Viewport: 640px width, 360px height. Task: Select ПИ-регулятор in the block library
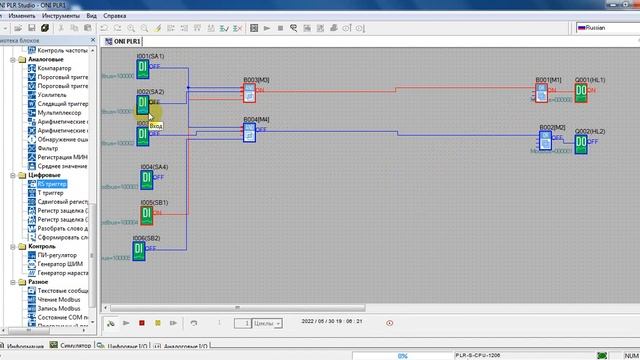point(57,255)
